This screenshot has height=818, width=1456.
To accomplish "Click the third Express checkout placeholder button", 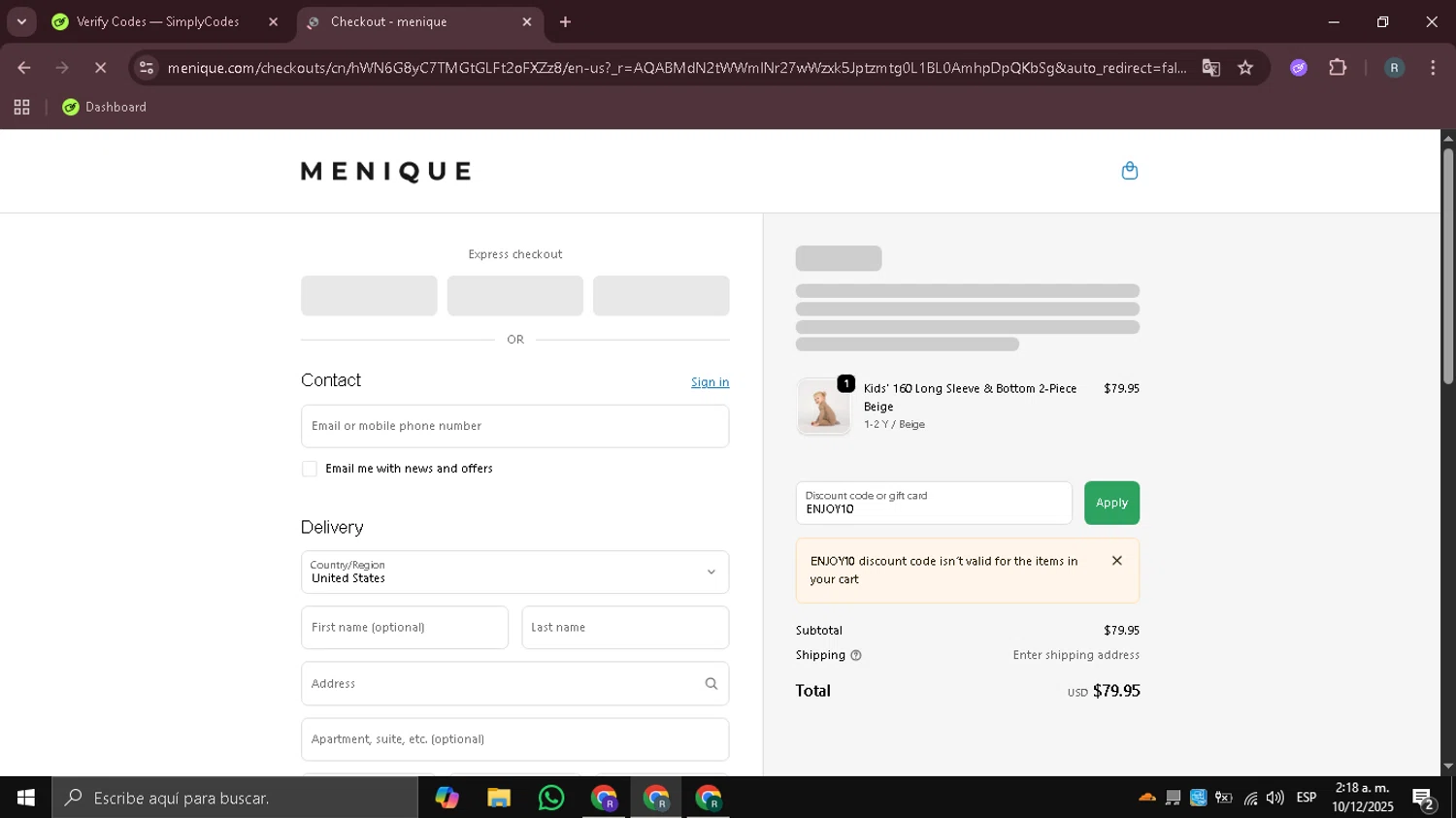I will click(x=661, y=296).
